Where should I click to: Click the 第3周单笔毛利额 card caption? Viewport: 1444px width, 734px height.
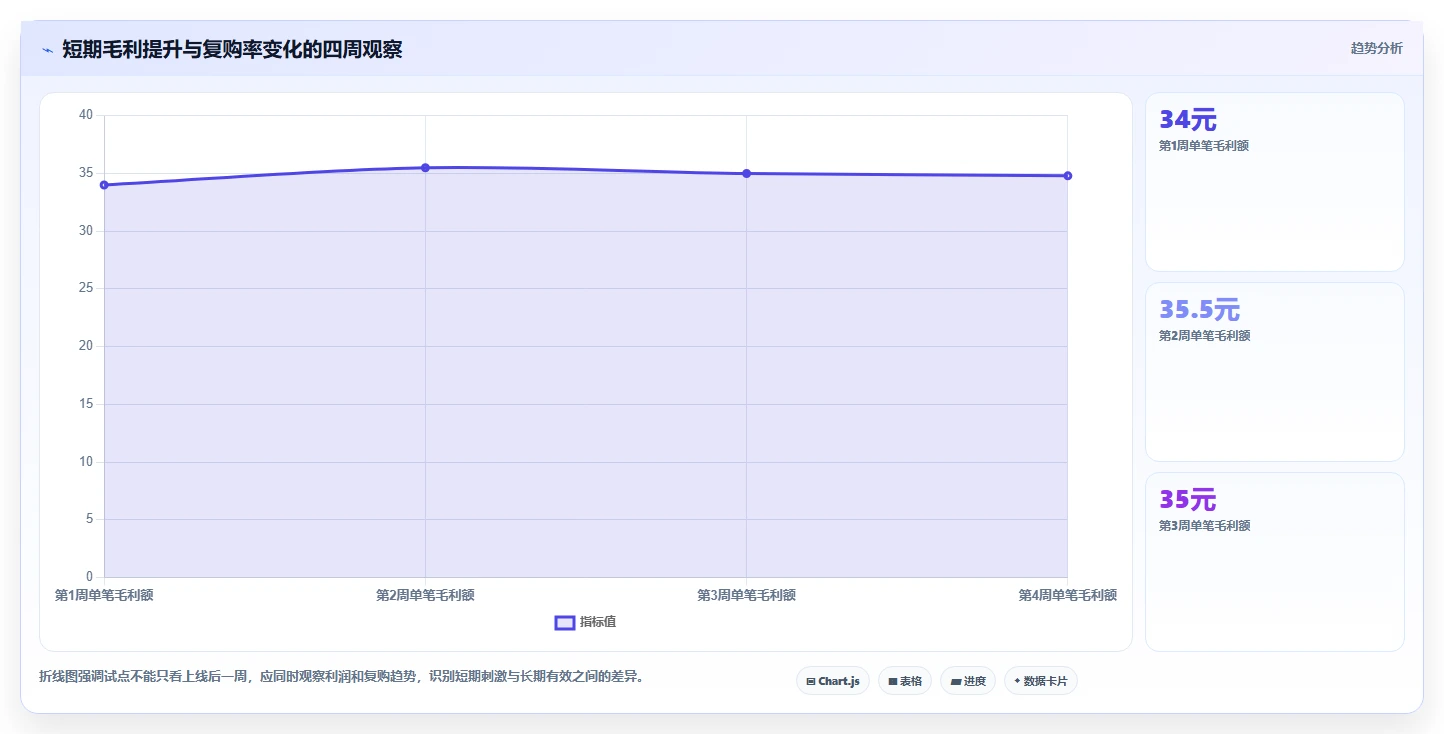point(1204,526)
